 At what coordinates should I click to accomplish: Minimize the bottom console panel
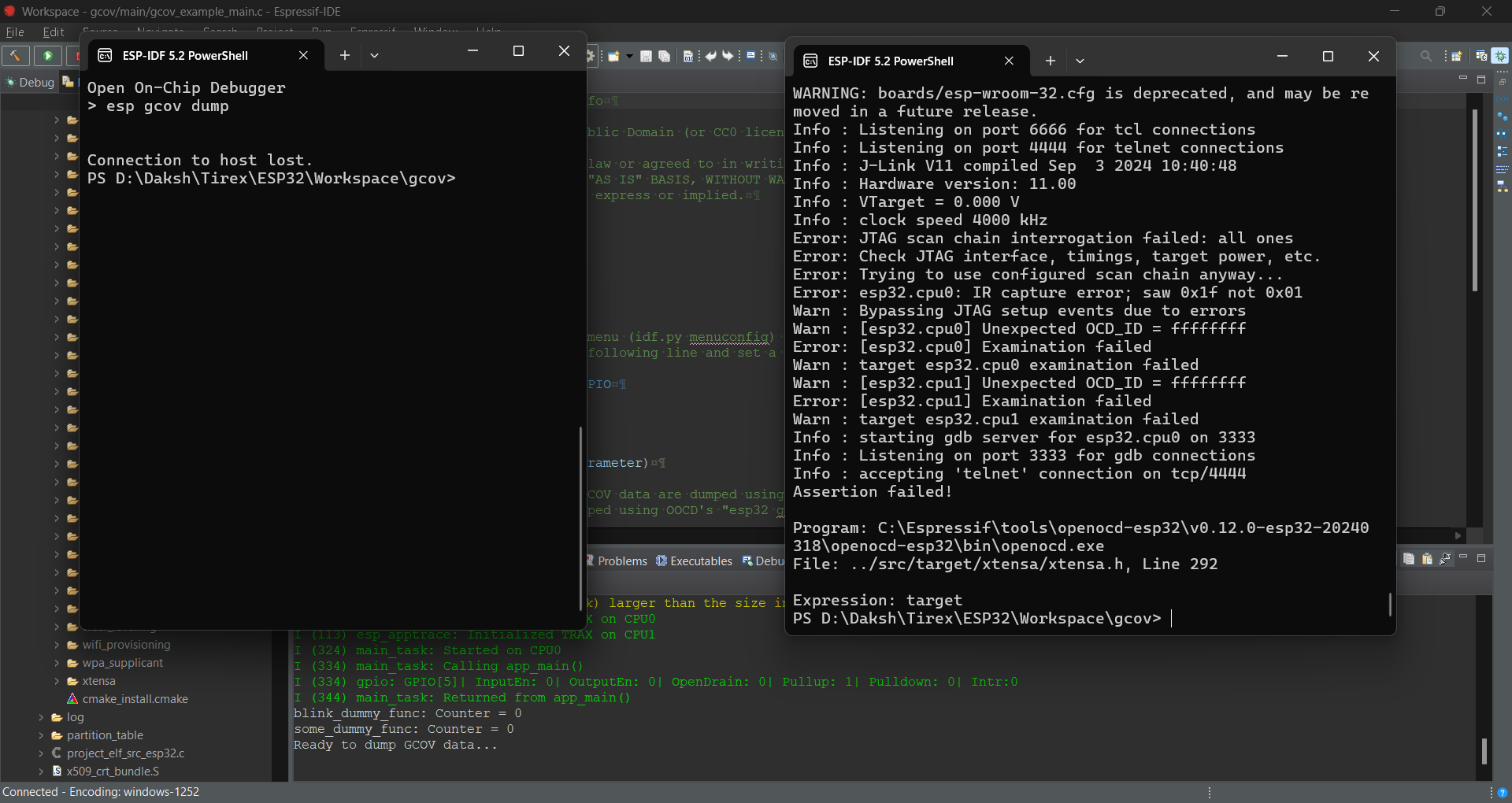point(1463,557)
